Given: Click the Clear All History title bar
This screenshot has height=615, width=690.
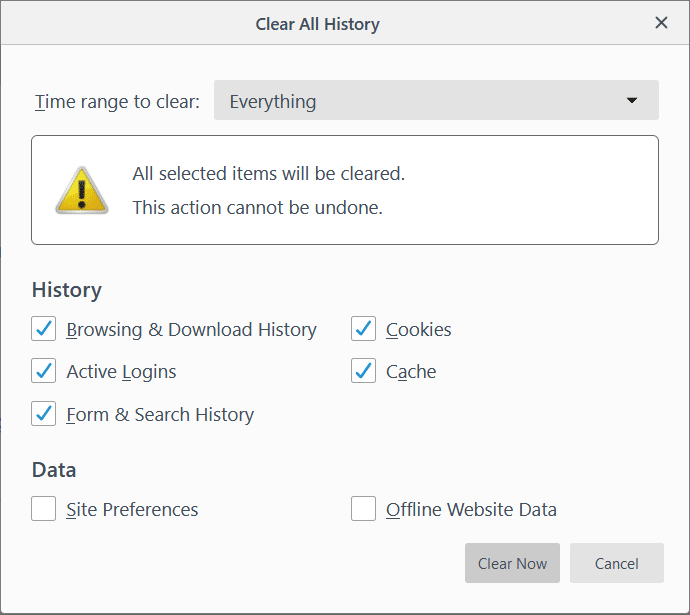Looking at the screenshot, I should 317,23.
